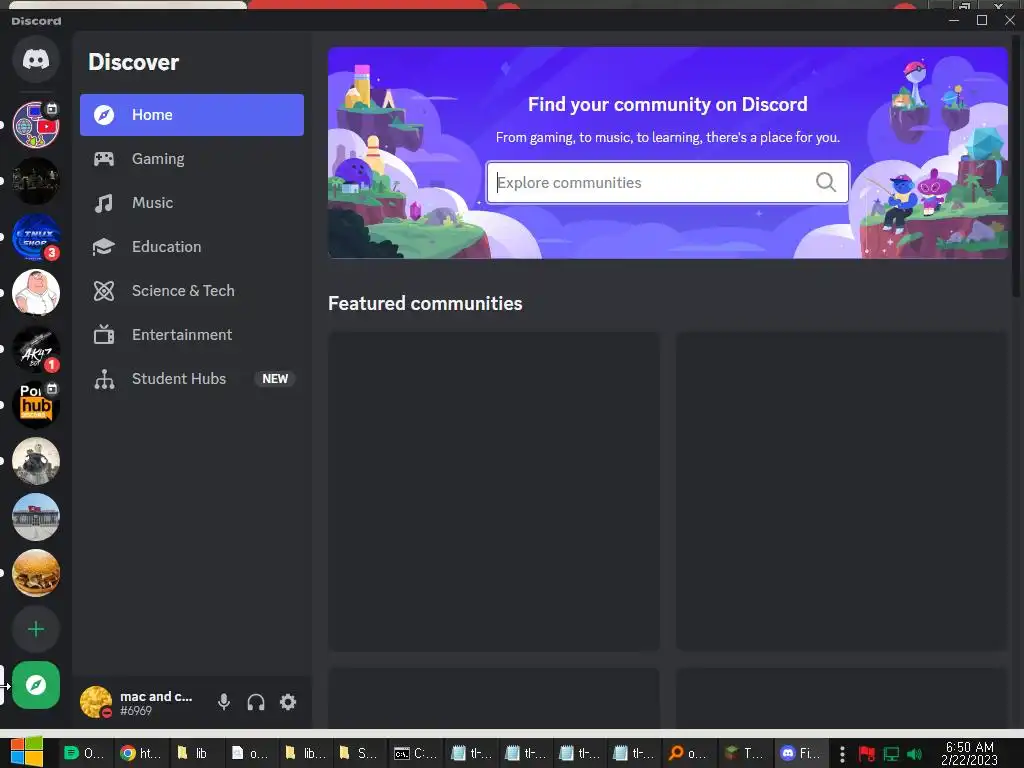Click the magnifier search icon in banner

click(825, 182)
